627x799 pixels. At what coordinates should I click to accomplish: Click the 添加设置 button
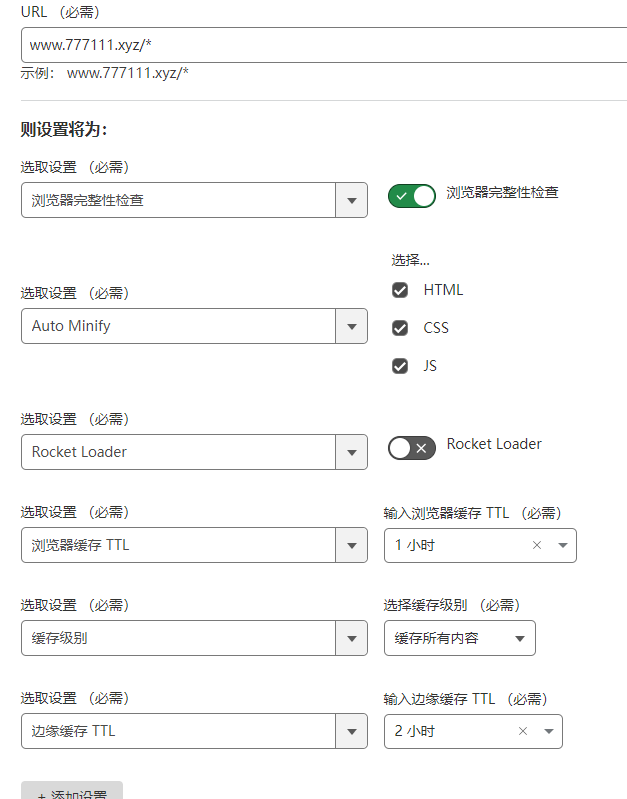tap(72, 793)
